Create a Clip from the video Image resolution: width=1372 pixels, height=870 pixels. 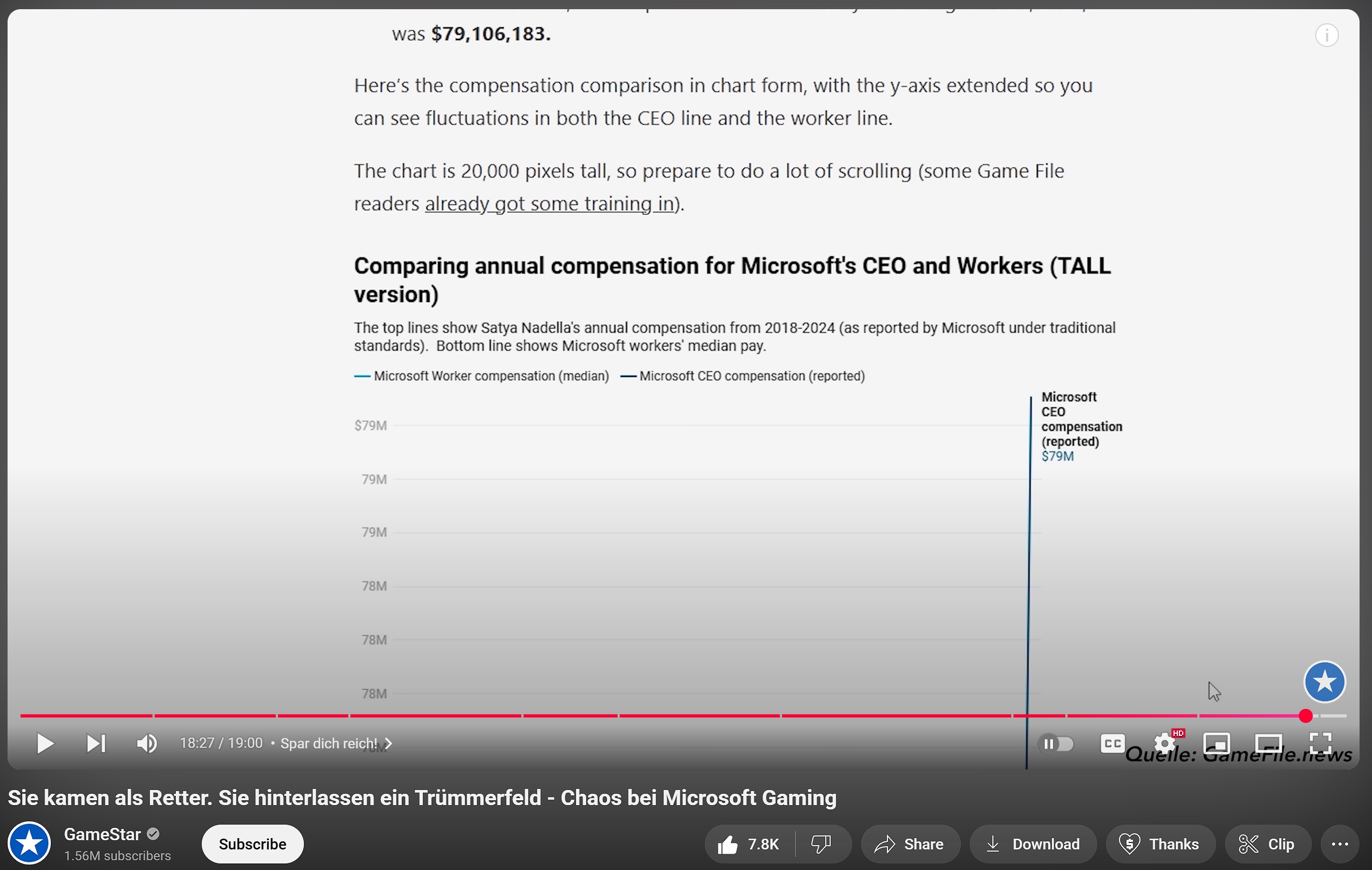pyautogui.click(x=1267, y=844)
